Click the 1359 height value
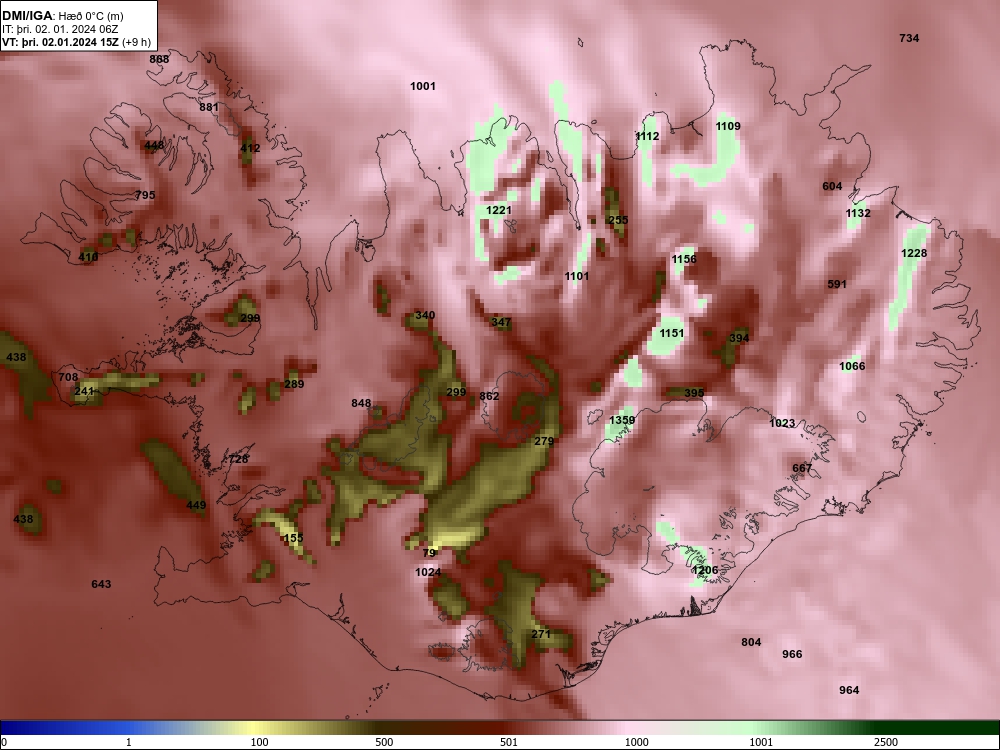The height and width of the screenshot is (750, 1000). tap(622, 420)
